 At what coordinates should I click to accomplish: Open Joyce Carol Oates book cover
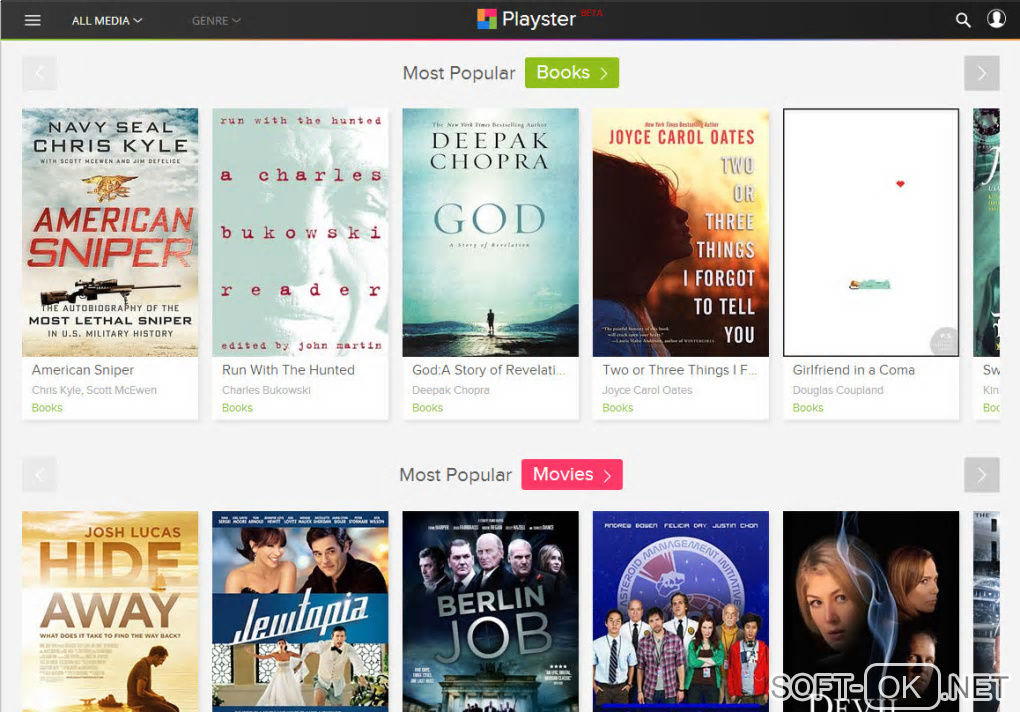point(680,232)
